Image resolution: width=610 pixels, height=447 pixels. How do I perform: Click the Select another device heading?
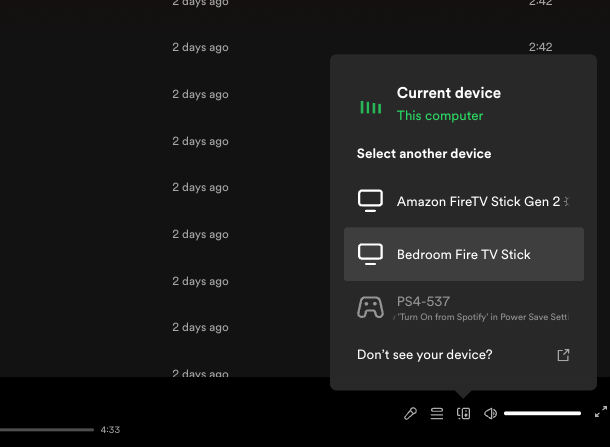424,154
